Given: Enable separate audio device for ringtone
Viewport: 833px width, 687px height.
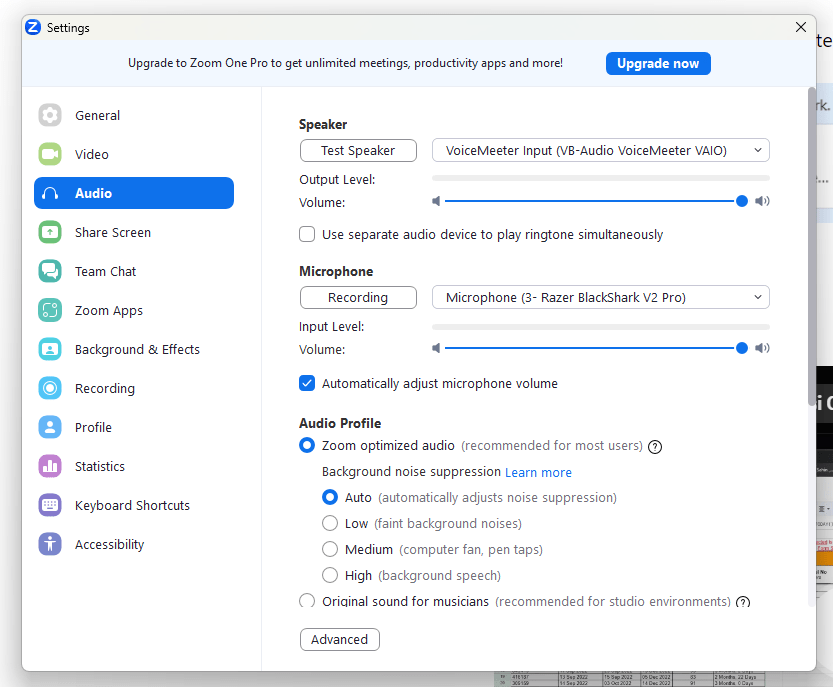Looking at the screenshot, I should [307, 234].
